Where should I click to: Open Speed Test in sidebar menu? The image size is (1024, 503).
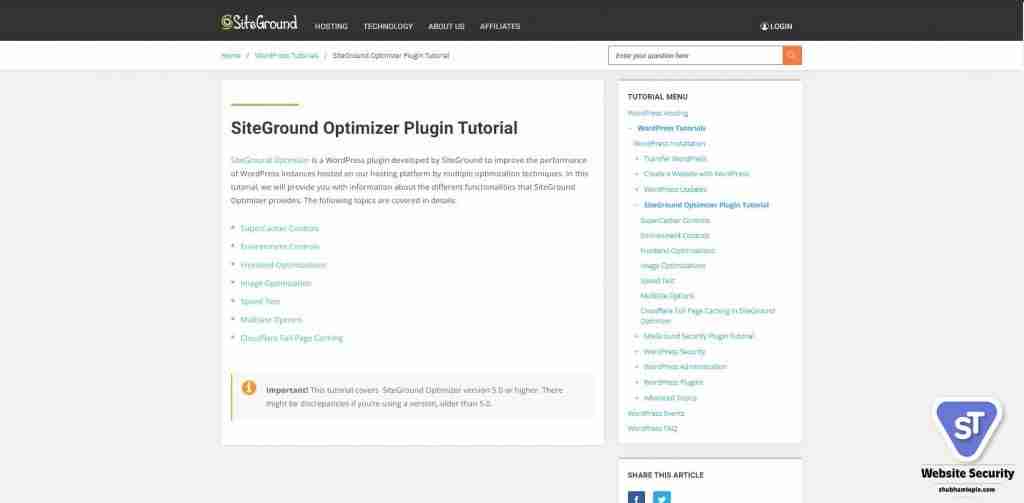(x=658, y=281)
